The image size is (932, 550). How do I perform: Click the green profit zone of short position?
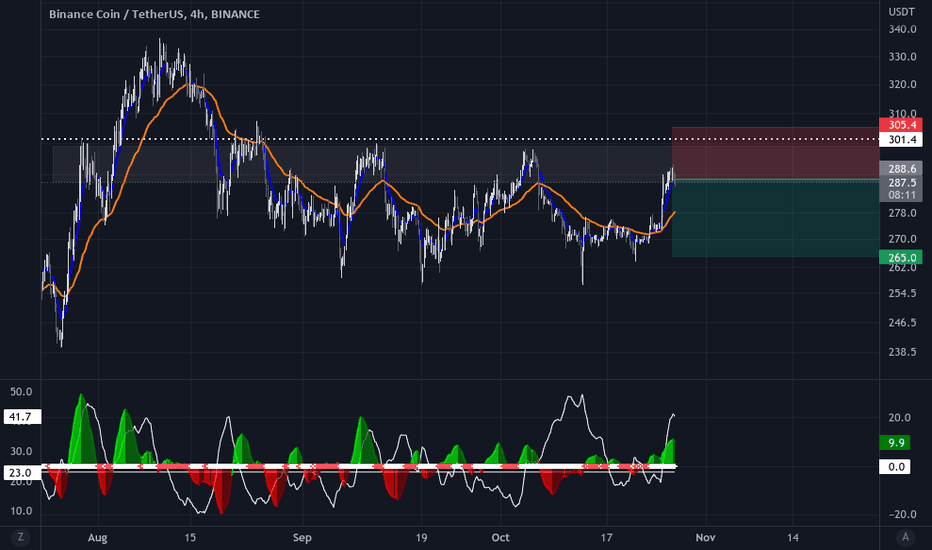coord(775,218)
